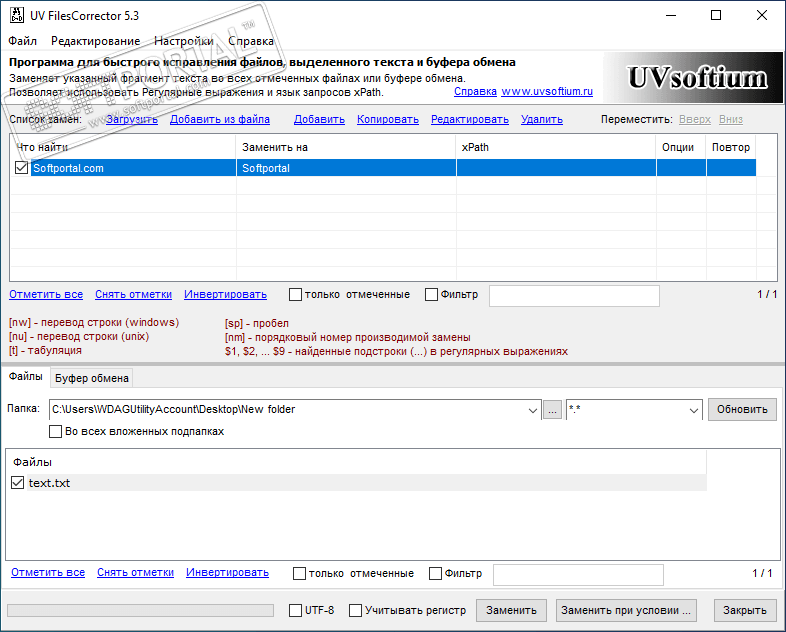Open the www.uvsoftium.ru website link
Screen dimensions: 786x632
point(547,92)
